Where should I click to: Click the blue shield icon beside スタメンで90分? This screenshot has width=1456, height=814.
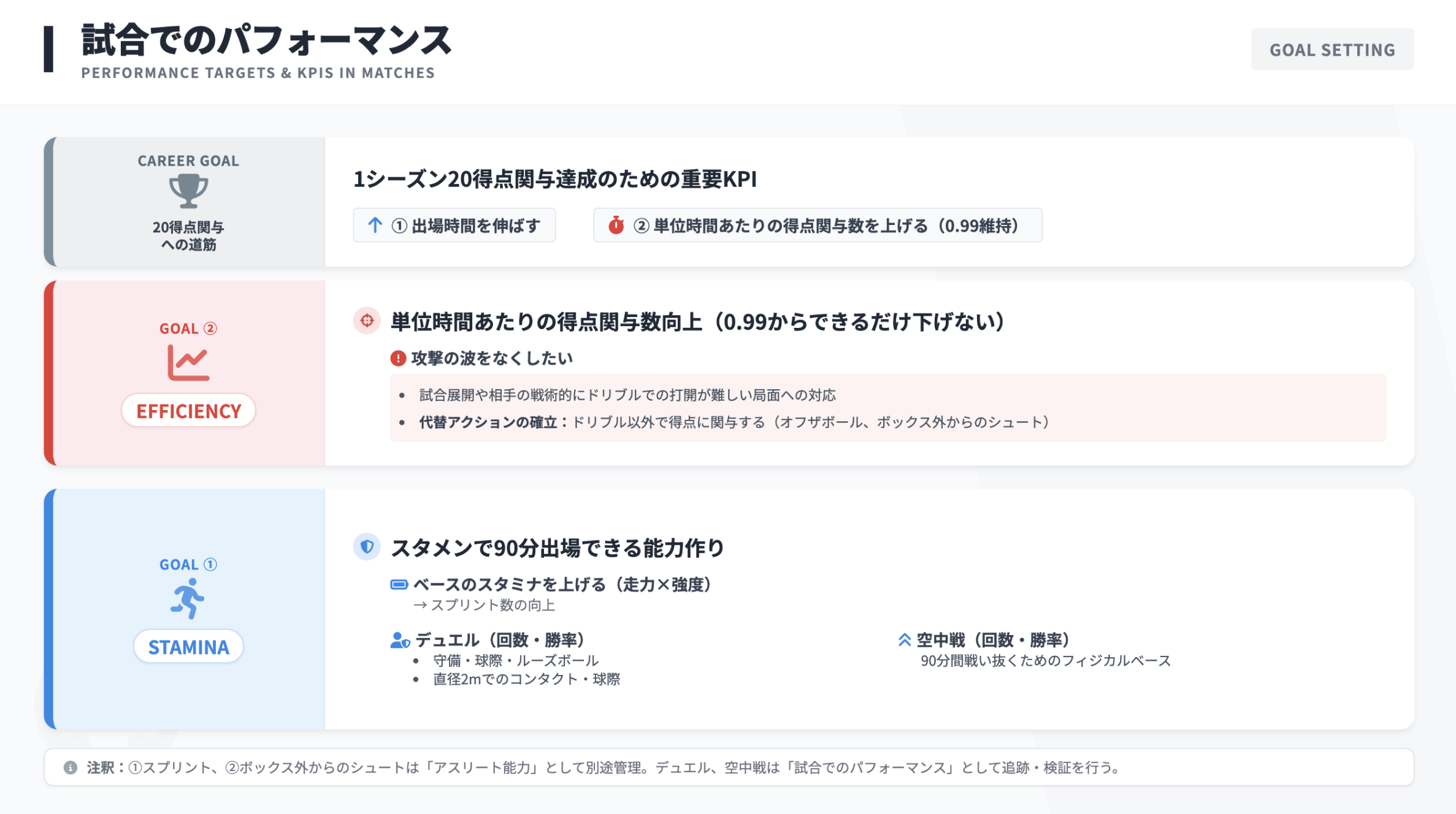tap(367, 546)
